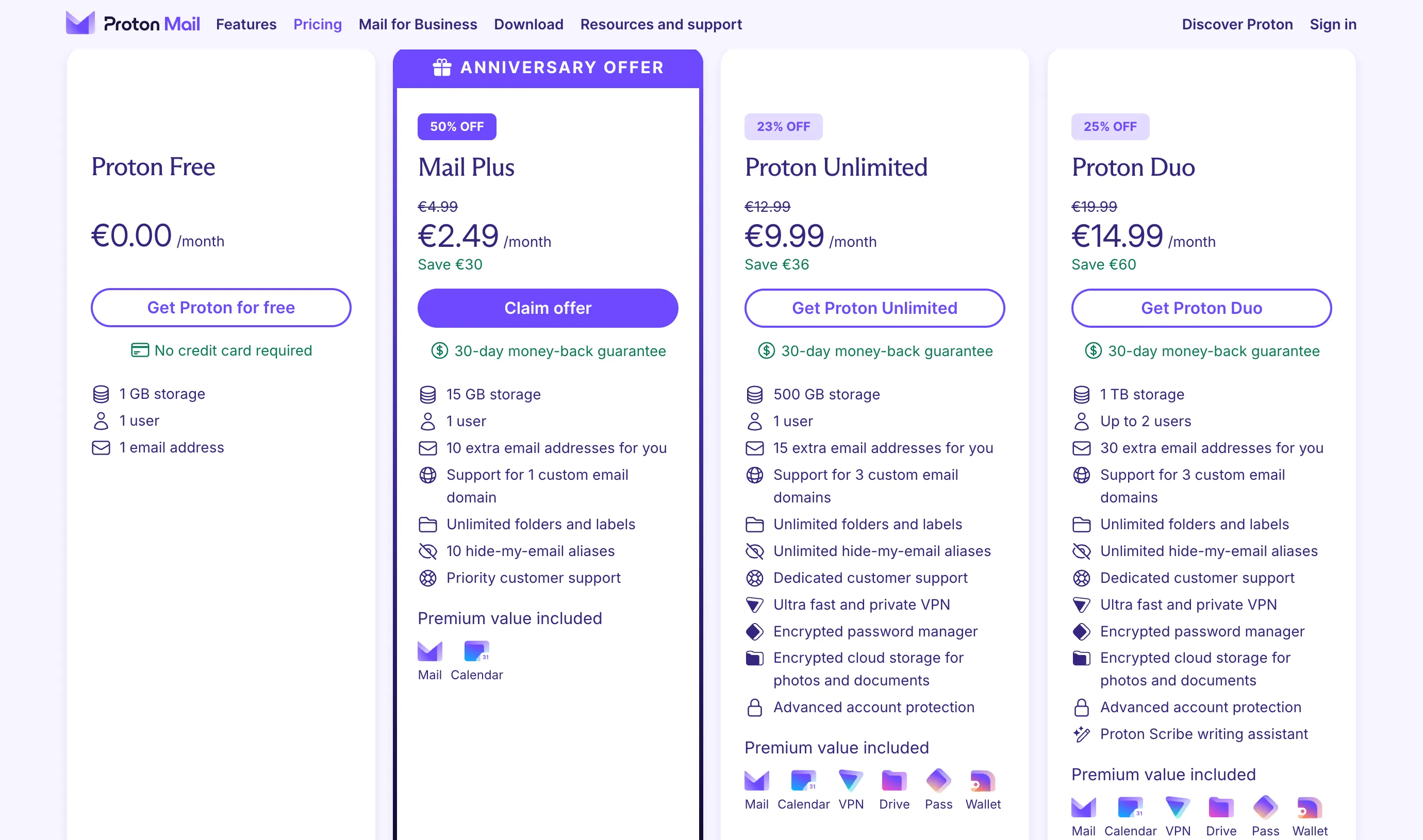
Task: Open Mail for Business
Action: click(417, 24)
